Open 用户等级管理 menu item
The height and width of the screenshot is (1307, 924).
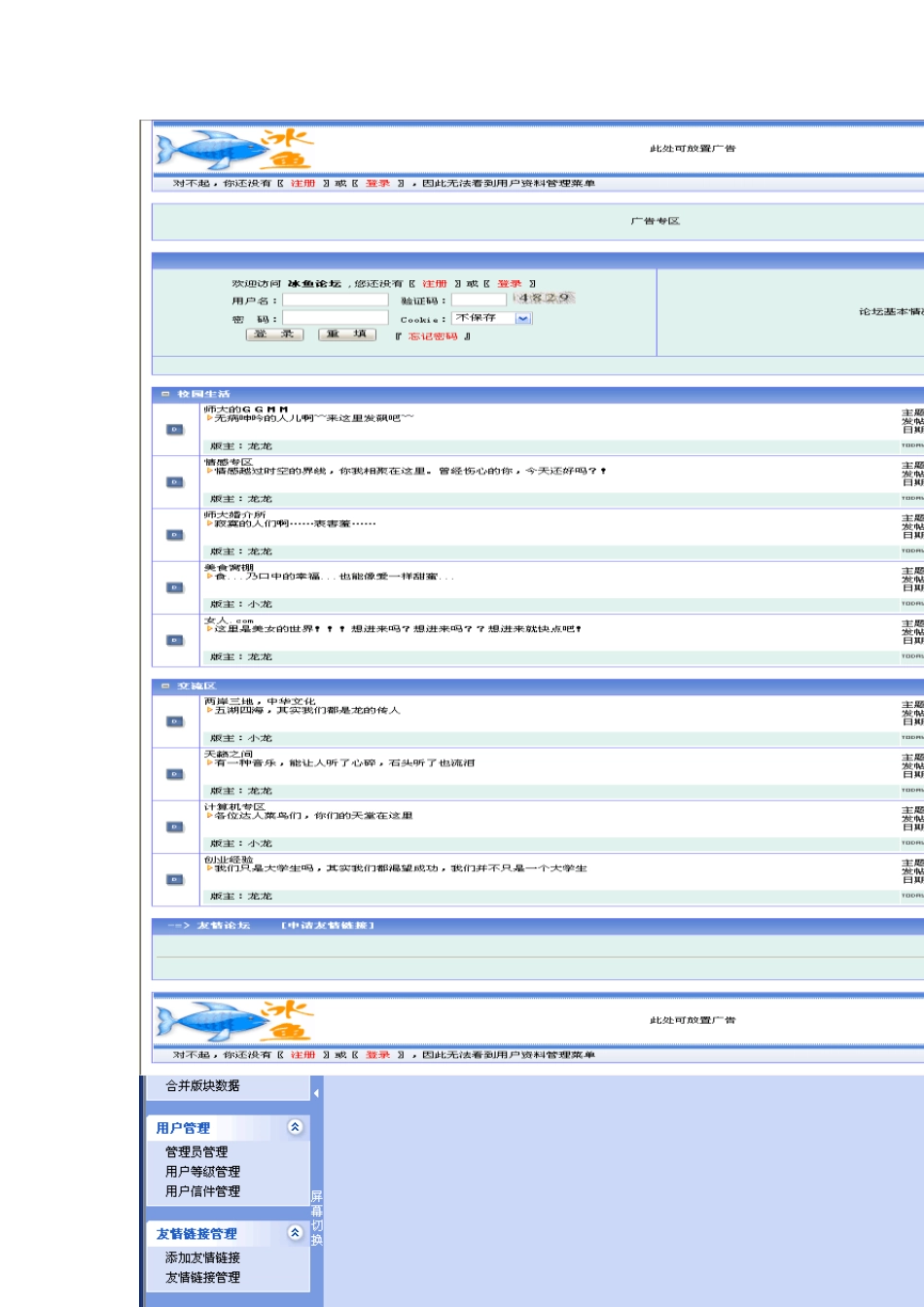point(202,1171)
